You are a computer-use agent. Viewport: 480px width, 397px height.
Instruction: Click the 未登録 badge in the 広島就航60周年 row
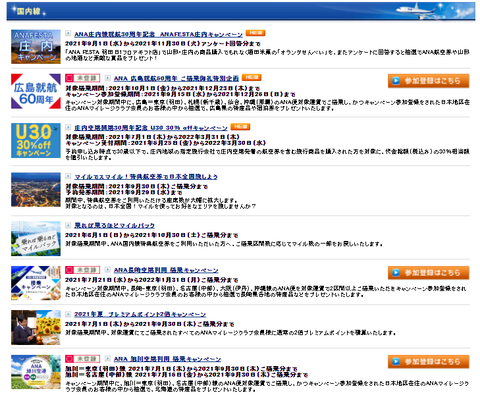tap(82, 78)
